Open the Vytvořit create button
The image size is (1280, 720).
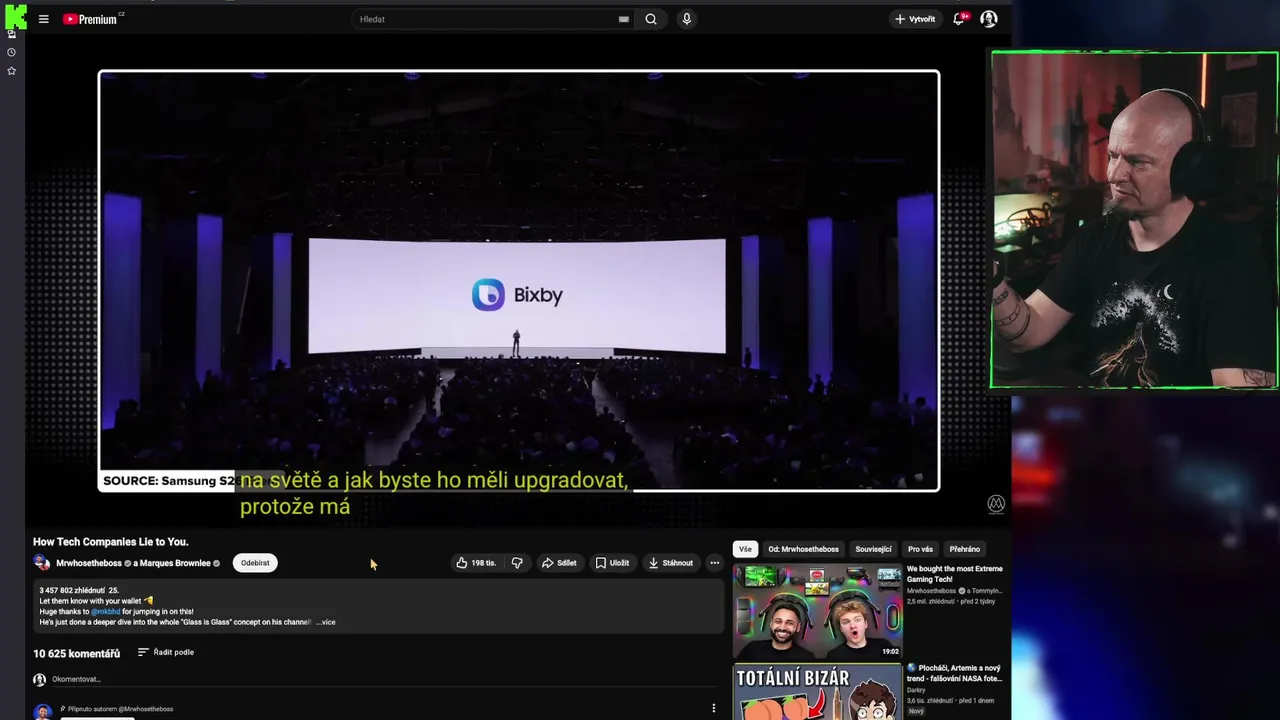pyautogui.click(x=915, y=19)
